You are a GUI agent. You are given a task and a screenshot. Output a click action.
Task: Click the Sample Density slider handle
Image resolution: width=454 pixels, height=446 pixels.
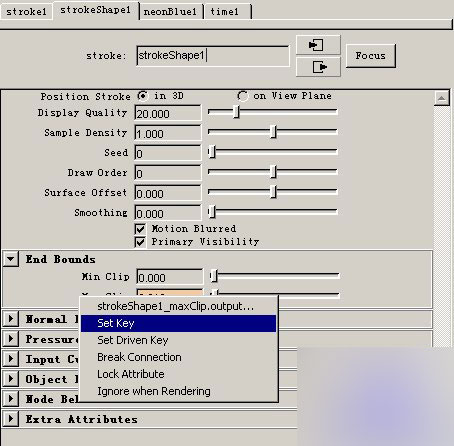(273, 132)
